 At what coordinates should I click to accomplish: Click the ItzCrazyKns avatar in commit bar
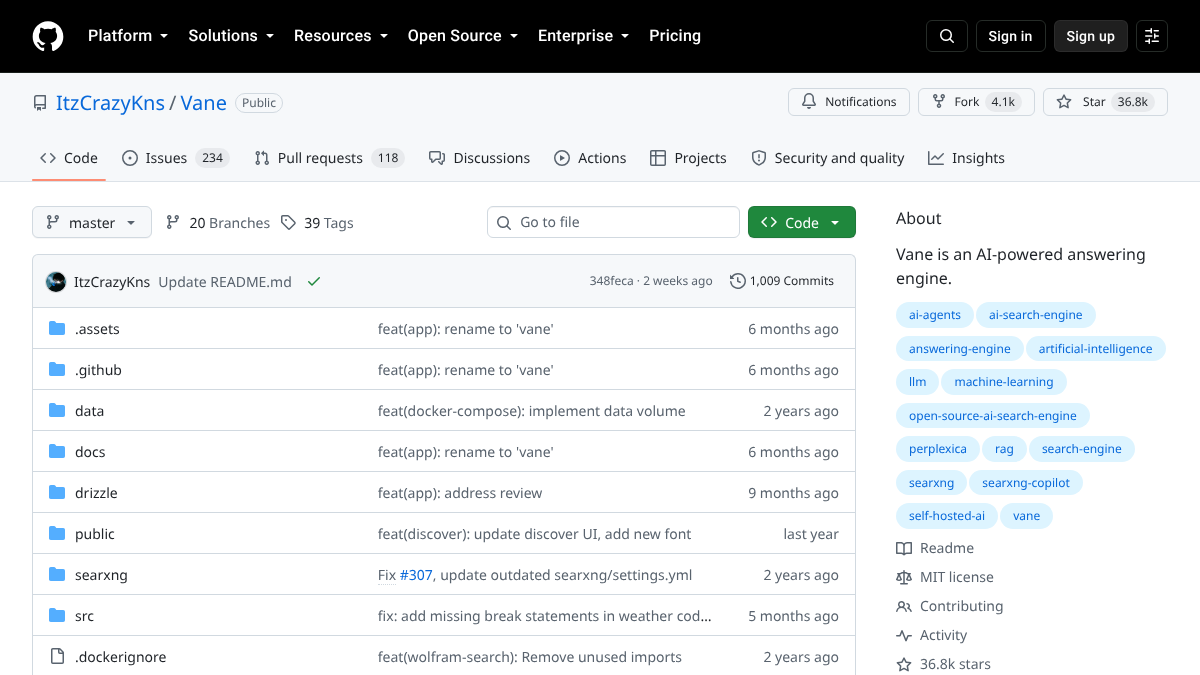click(56, 281)
